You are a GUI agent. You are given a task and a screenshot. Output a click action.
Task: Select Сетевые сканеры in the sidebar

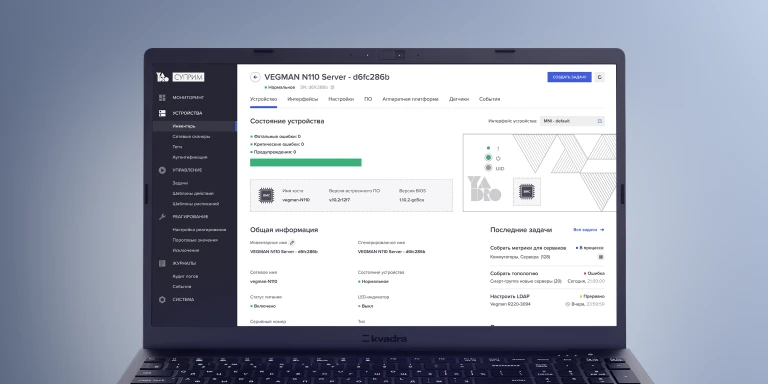click(191, 137)
